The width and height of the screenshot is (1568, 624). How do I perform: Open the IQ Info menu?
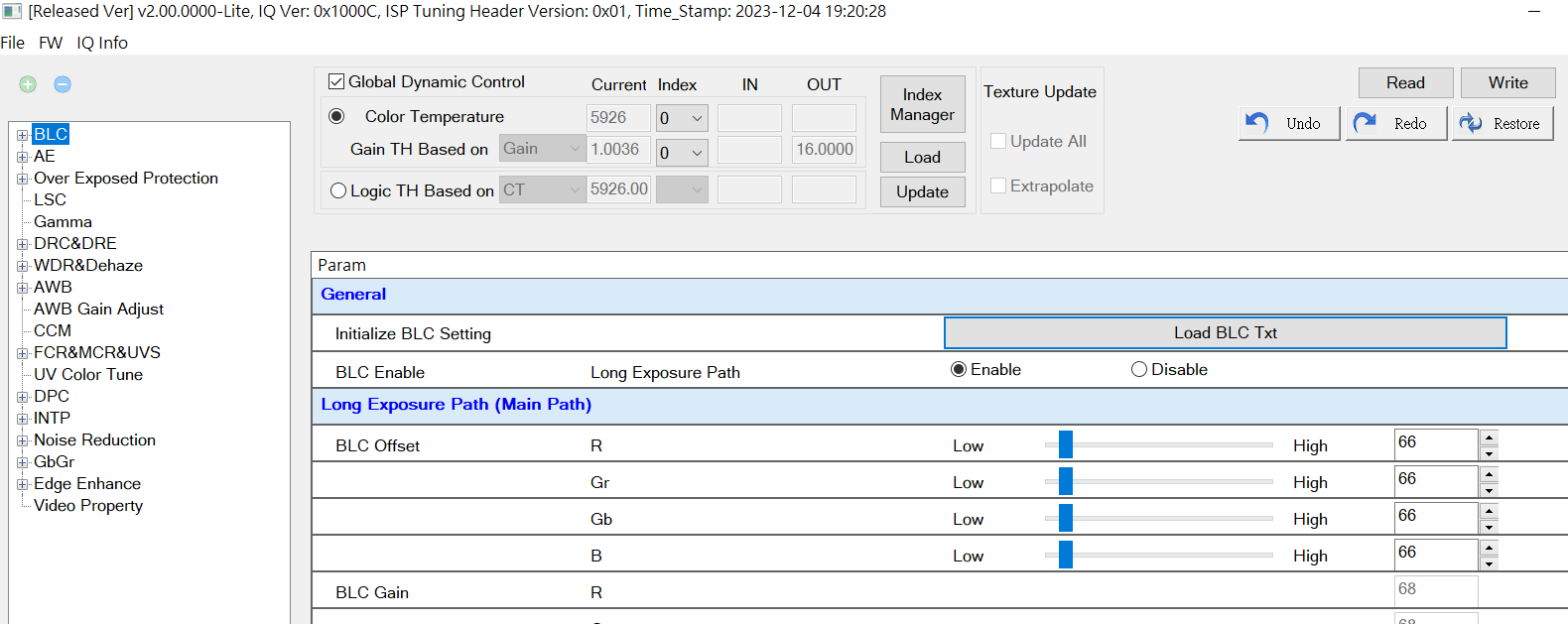coord(102,43)
